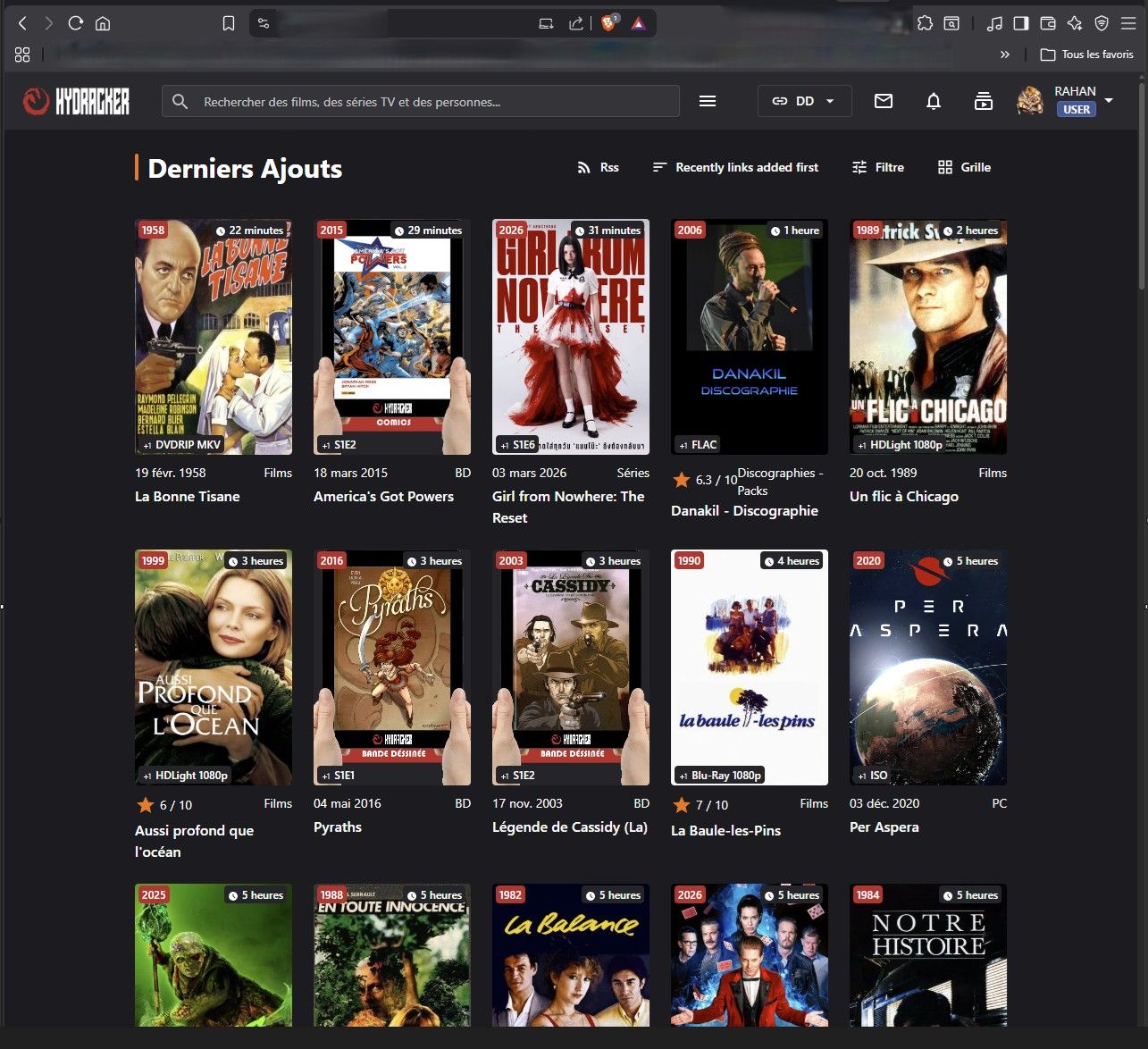Click the Hydracker logo
Screen dimensions: 1148x1049
(x=76, y=102)
